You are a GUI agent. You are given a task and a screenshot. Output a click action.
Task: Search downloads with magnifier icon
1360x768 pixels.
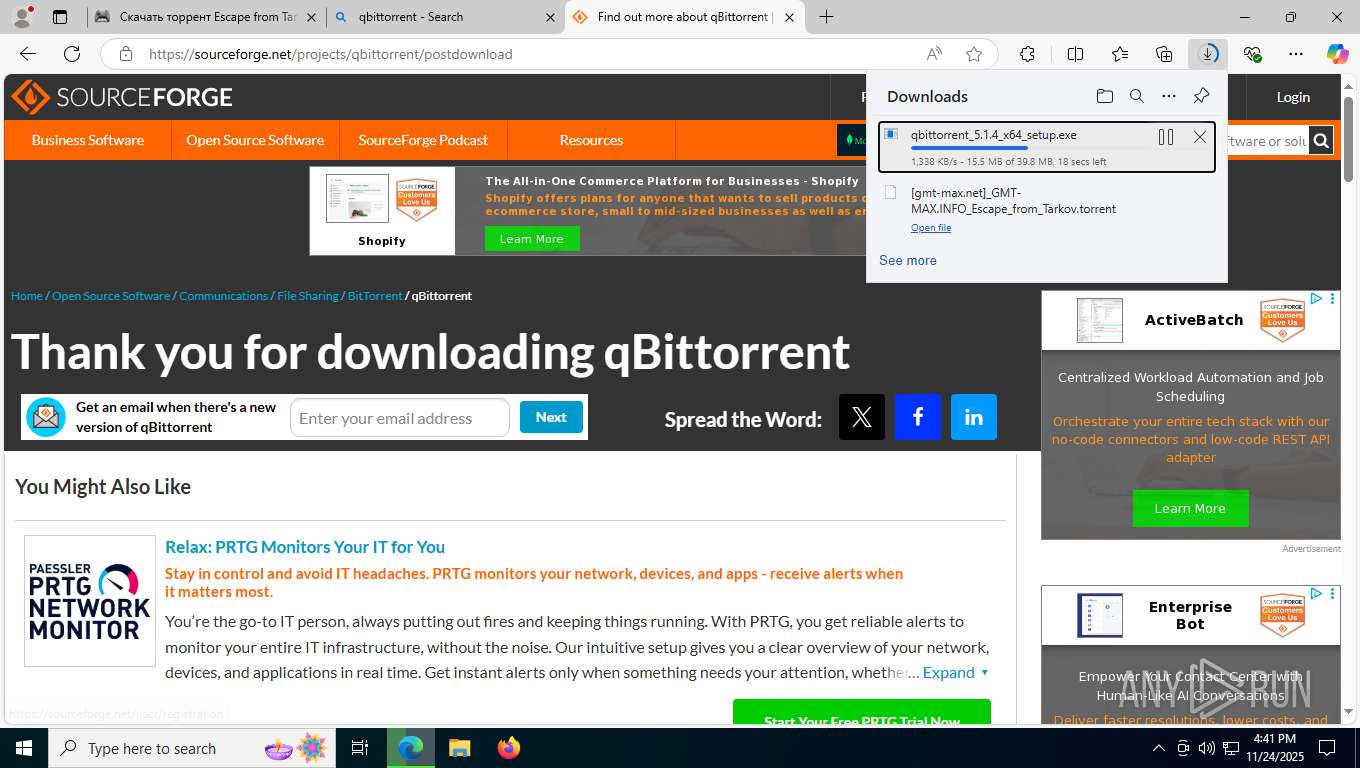(1137, 96)
